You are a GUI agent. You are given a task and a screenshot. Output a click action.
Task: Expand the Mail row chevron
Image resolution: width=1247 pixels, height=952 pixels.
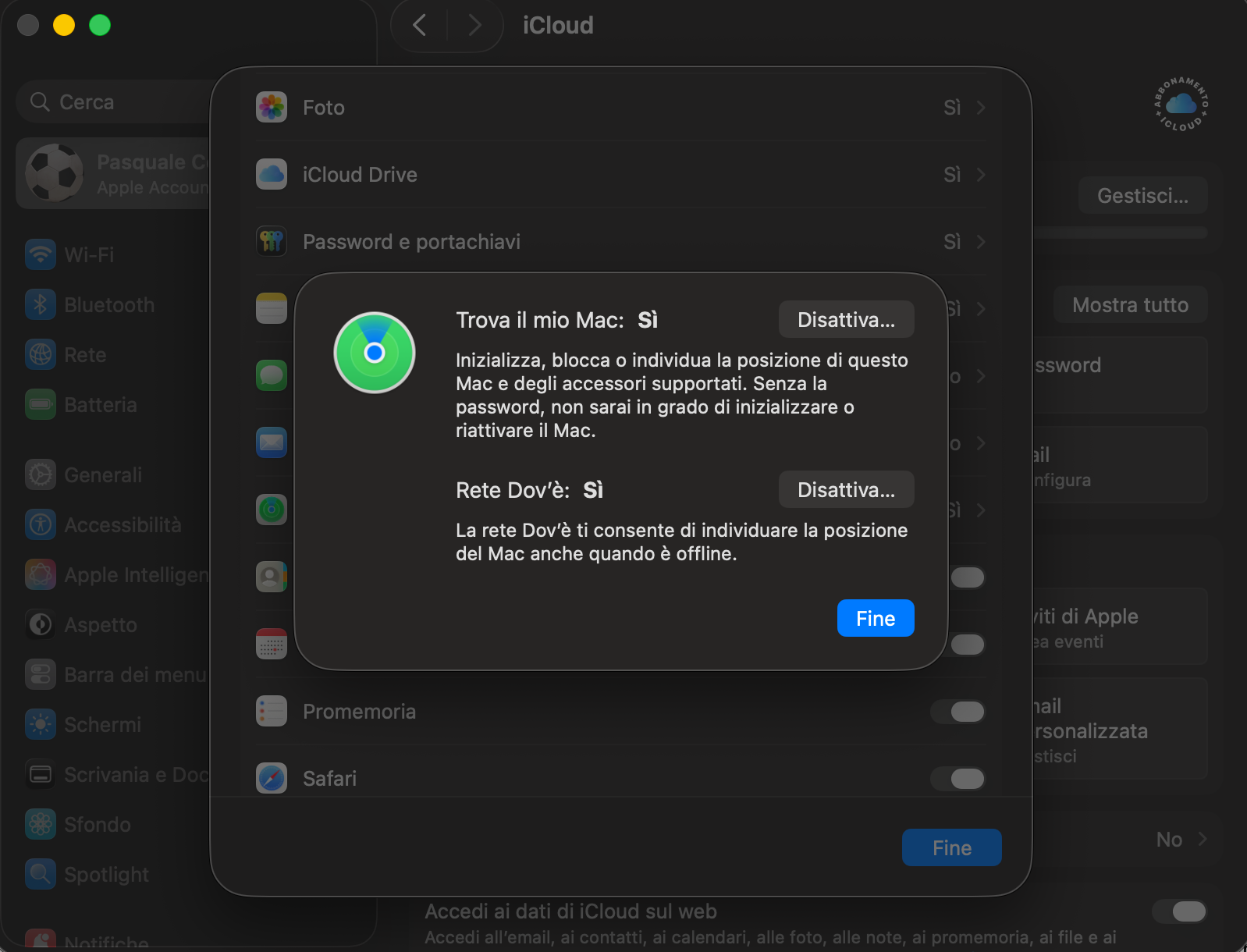tap(981, 442)
